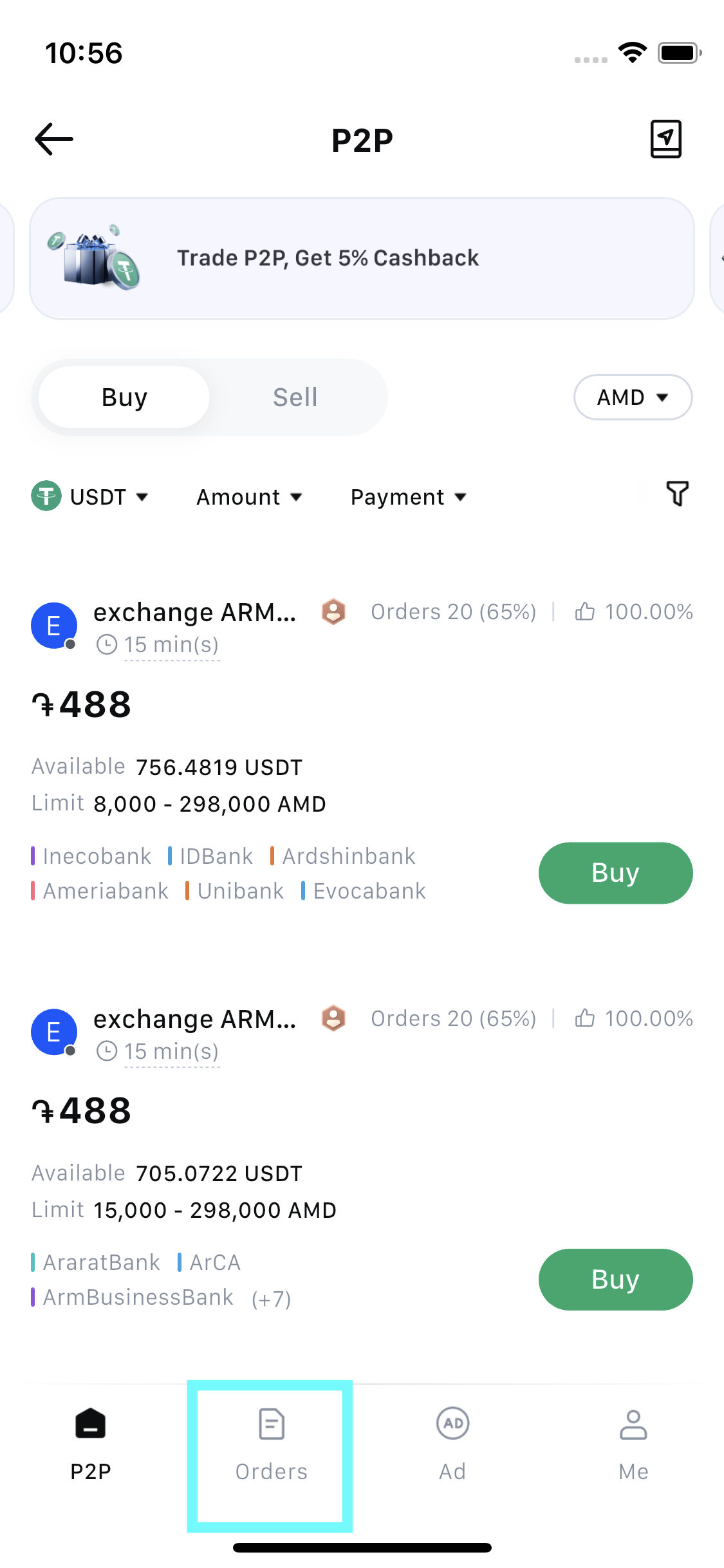Expand the USDT coin selector
This screenshot has height=1568, width=724.
(x=91, y=497)
